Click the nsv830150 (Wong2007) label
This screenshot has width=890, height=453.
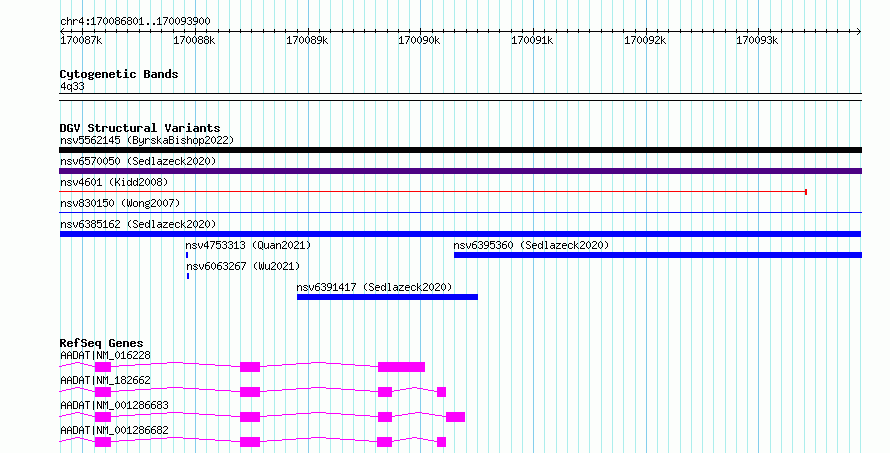(x=120, y=203)
